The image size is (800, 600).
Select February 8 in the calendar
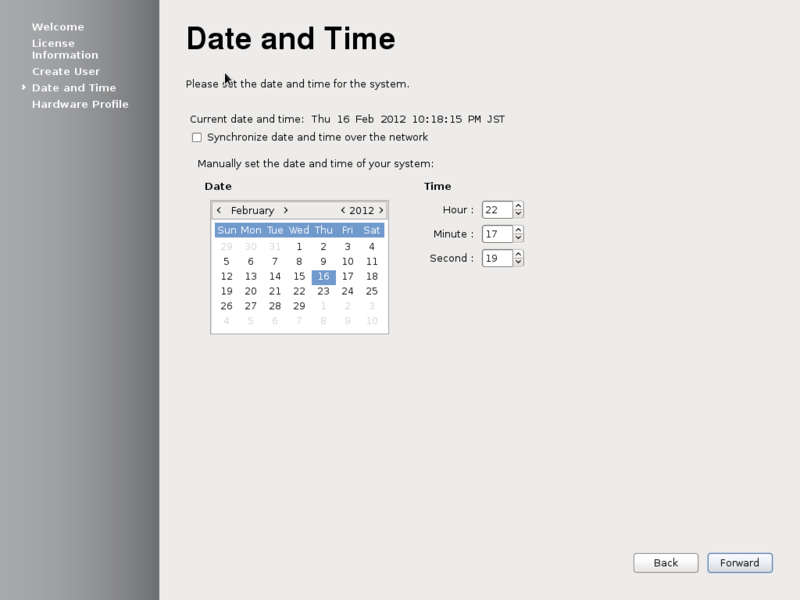pyautogui.click(x=299, y=262)
